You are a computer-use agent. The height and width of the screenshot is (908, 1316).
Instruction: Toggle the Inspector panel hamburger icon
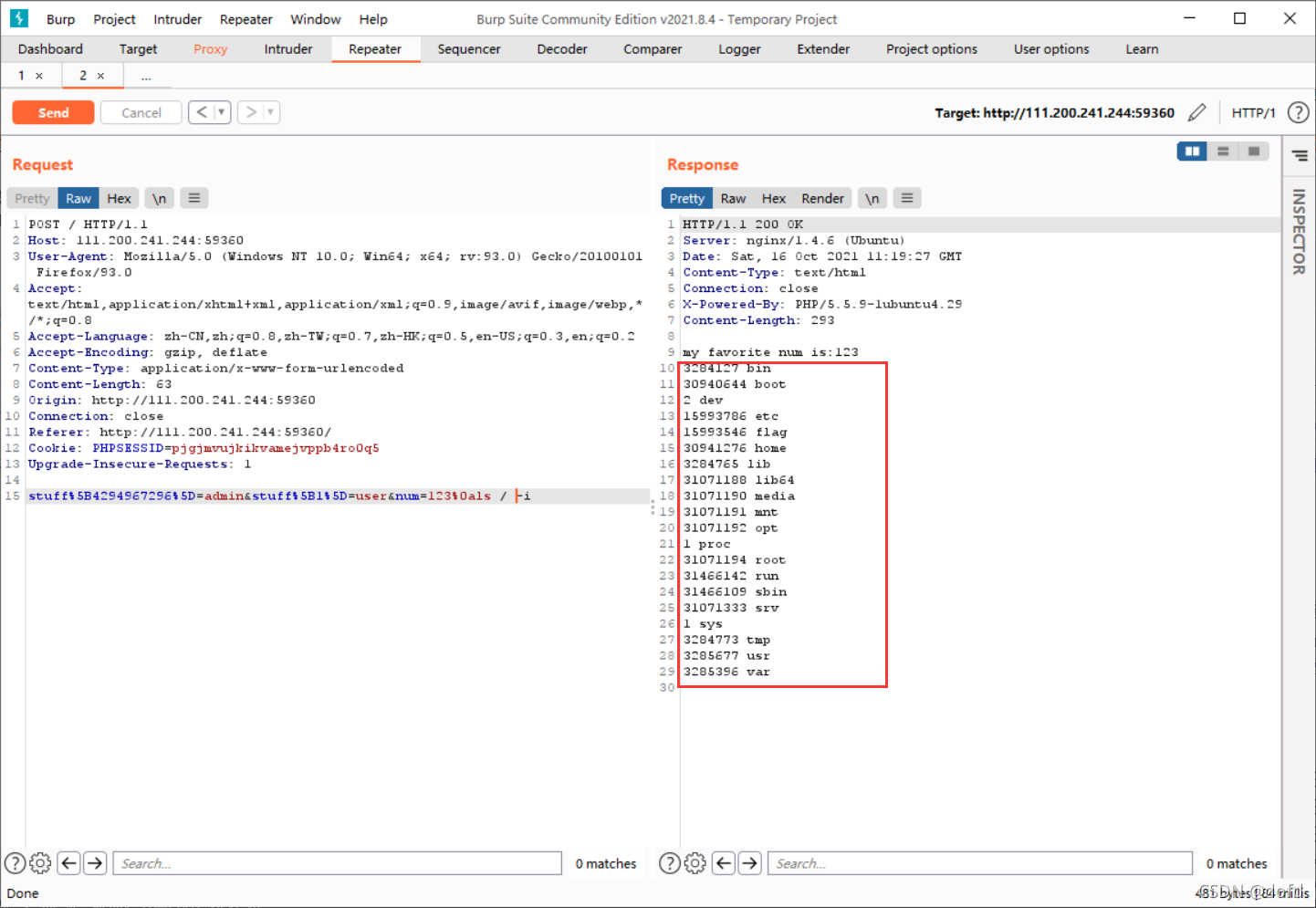coord(1300,156)
